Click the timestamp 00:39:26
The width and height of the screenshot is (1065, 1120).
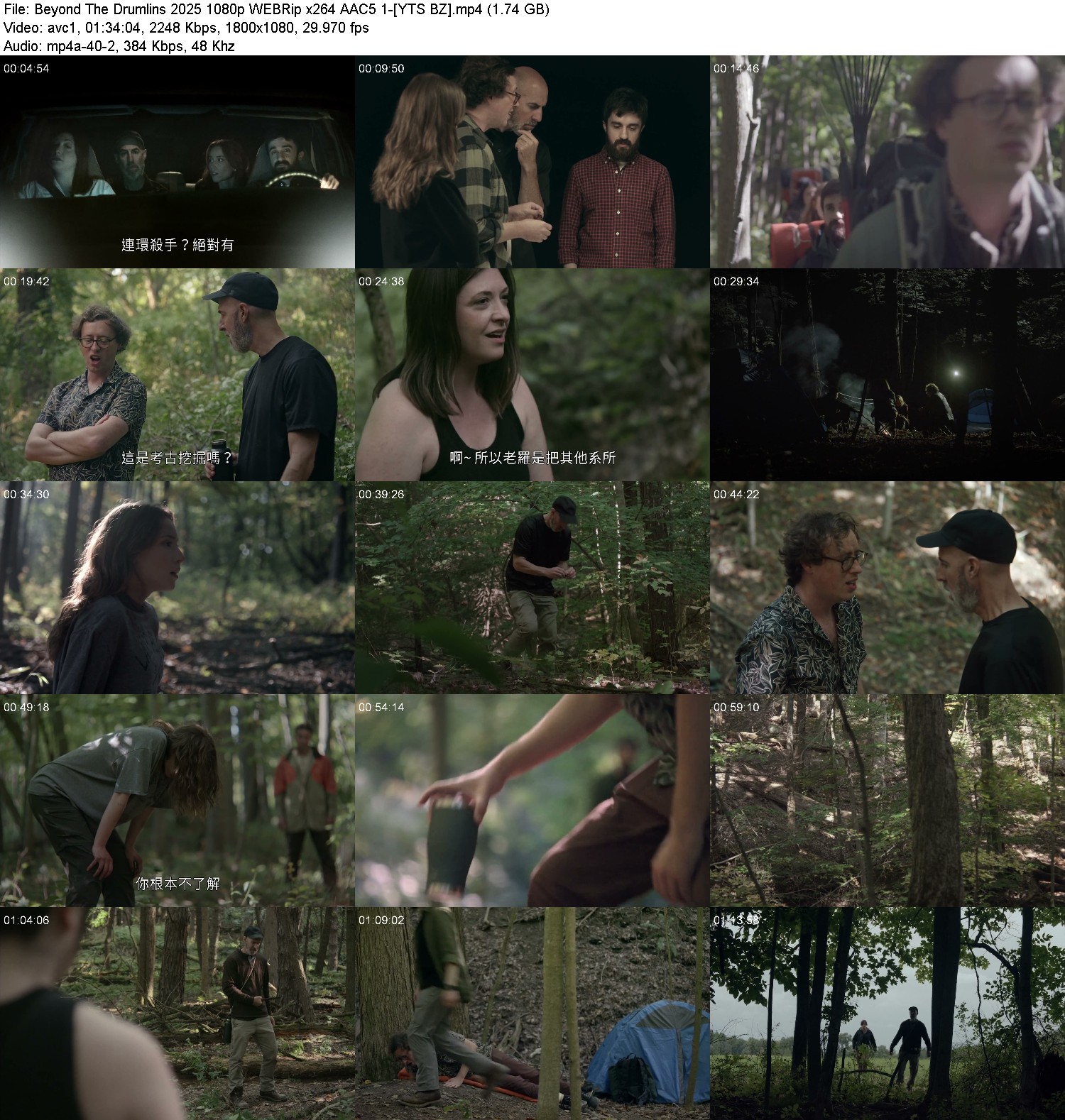[381, 495]
